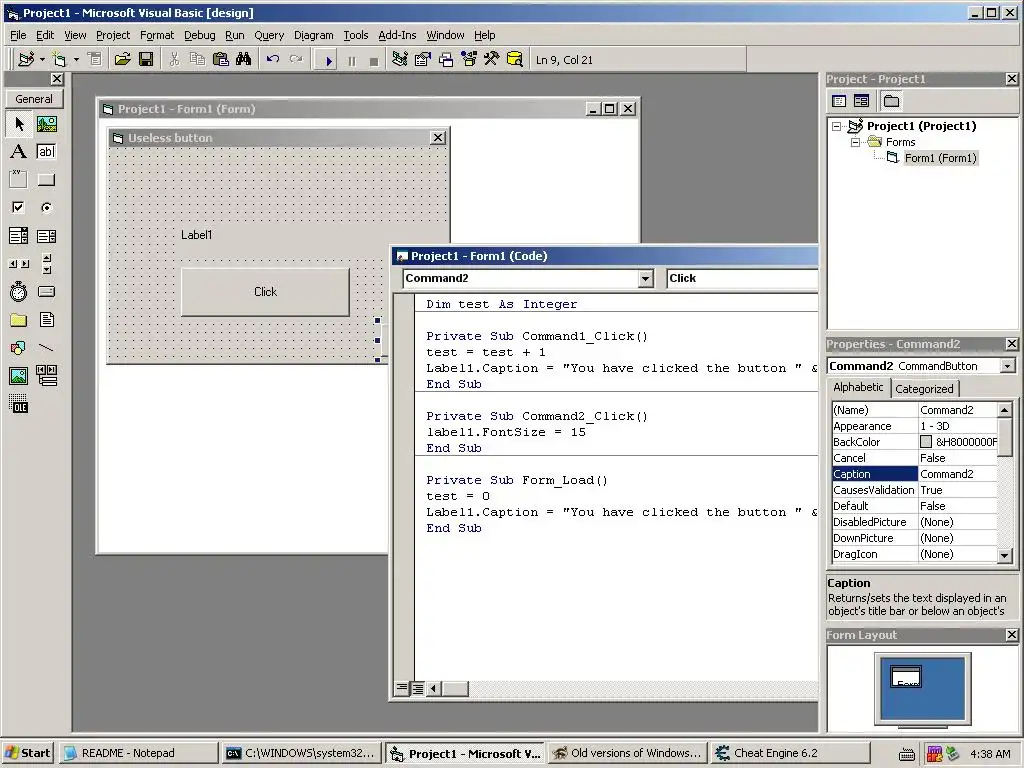Close the toolbox panel
The width and height of the screenshot is (1024, 768).
click(x=57, y=79)
